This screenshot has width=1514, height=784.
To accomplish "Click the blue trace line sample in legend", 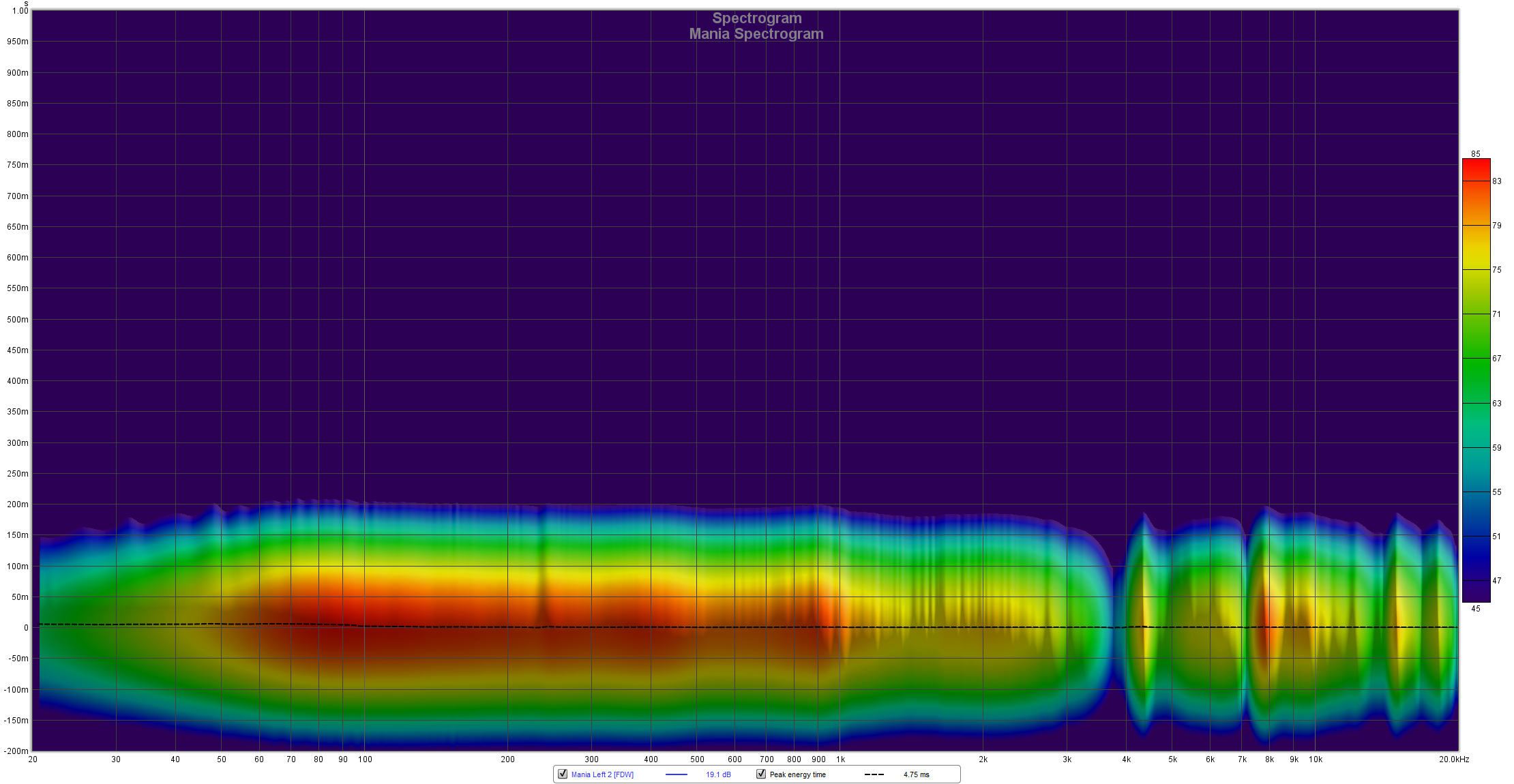I will [x=676, y=774].
